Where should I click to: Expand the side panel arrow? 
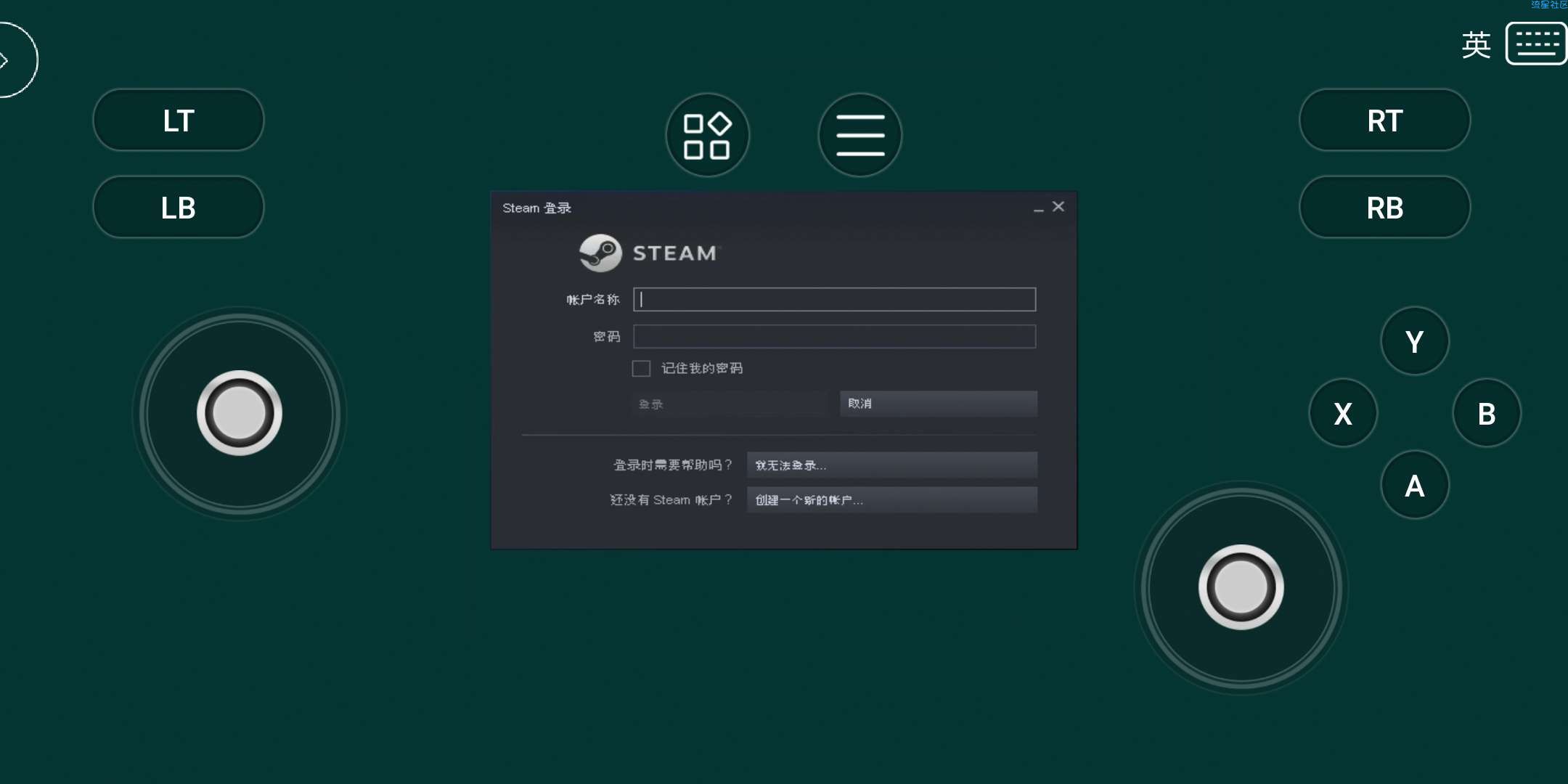tap(13, 60)
